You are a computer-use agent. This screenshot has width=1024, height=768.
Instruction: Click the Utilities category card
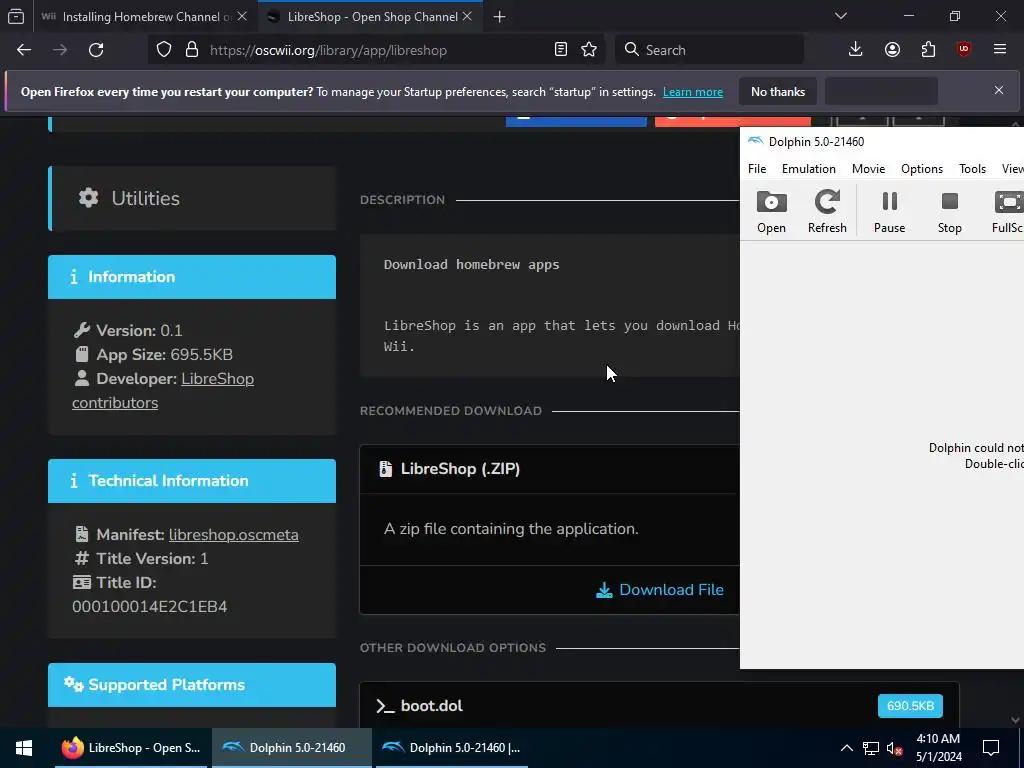click(192, 199)
